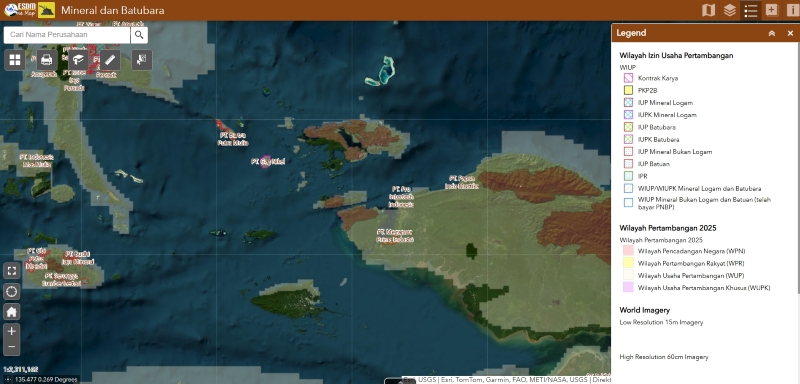Click the yellow mining app logo
Image resolution: width=800 pixels, height=384 pixels.
46,10
